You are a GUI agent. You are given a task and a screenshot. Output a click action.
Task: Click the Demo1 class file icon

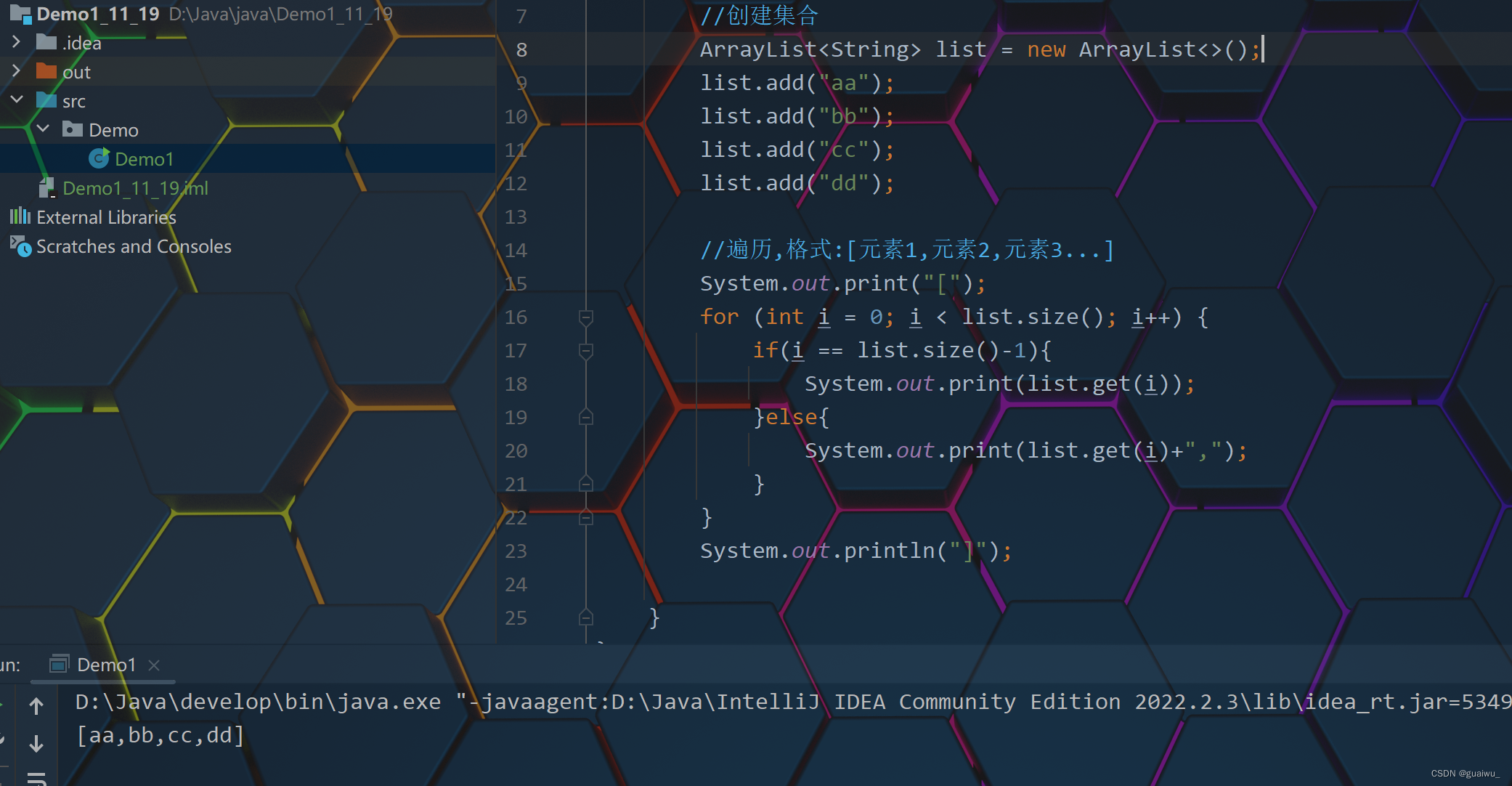coord(99,158)
